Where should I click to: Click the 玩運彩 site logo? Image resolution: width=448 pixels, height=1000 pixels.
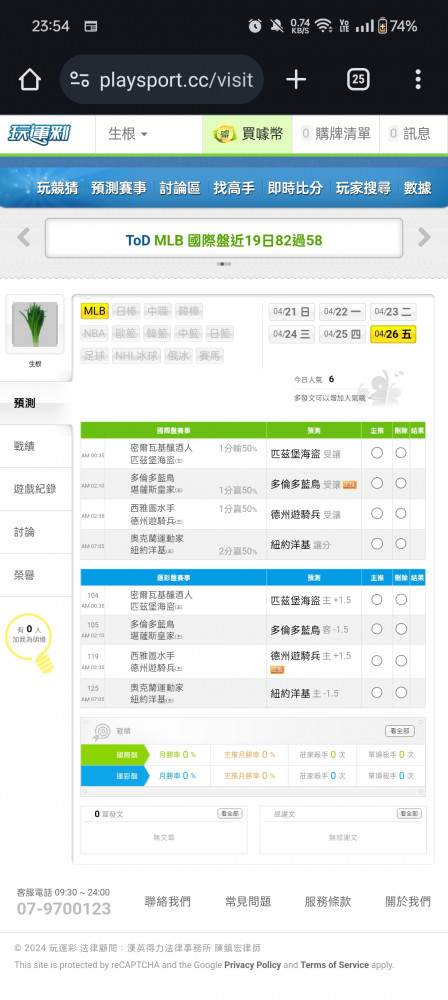pyautogui.click(x=40, y=134)
